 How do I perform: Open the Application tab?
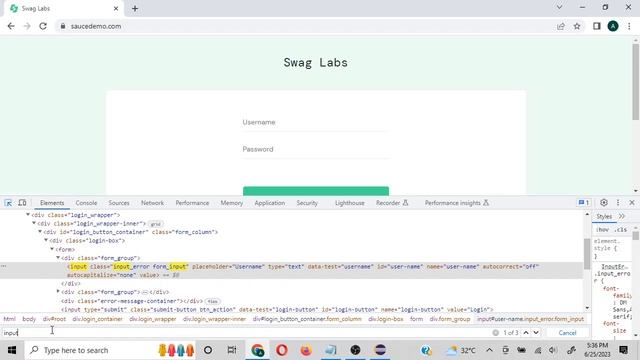click(x=269, y=203)
